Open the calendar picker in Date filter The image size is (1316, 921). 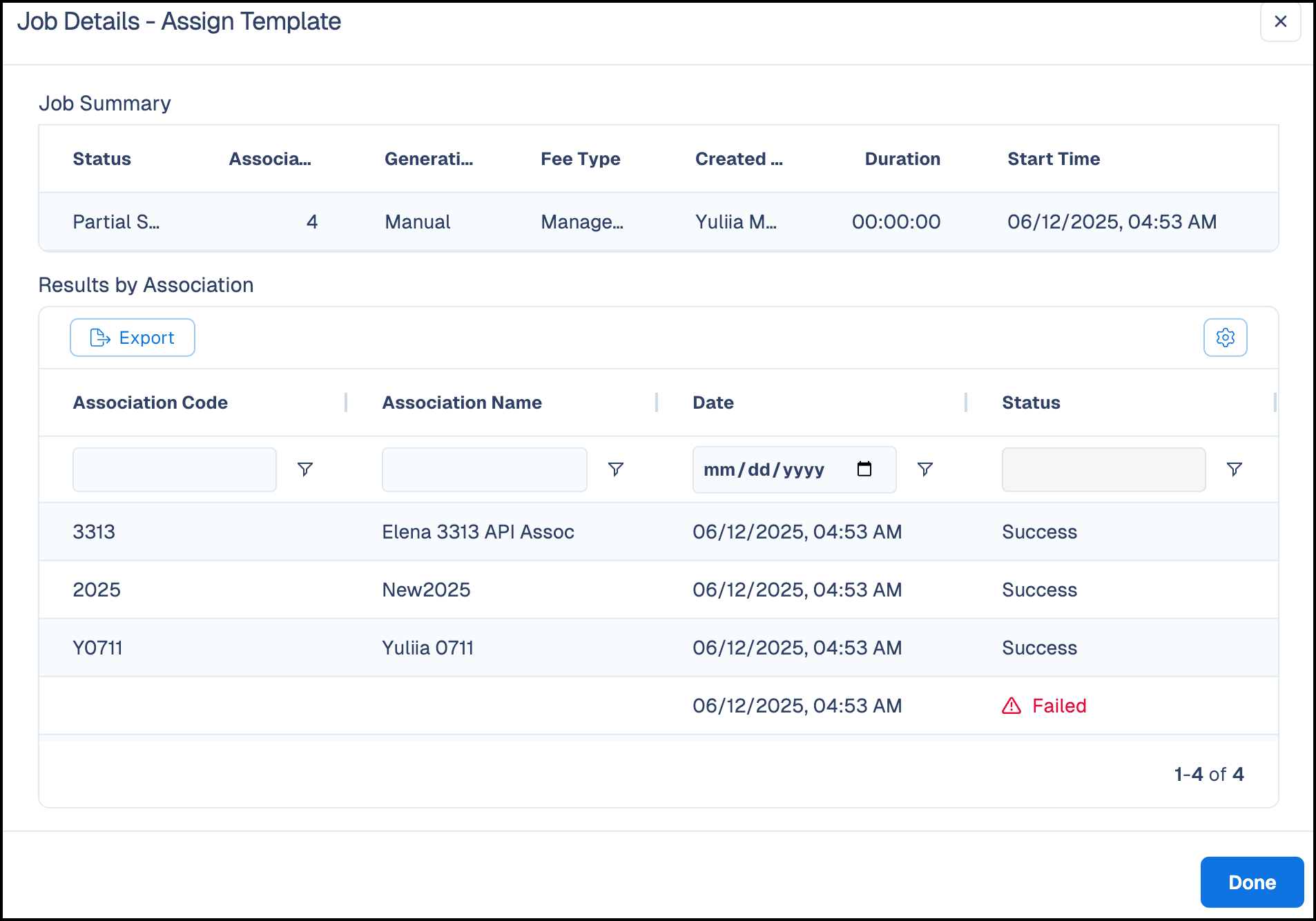pos(864,469)
